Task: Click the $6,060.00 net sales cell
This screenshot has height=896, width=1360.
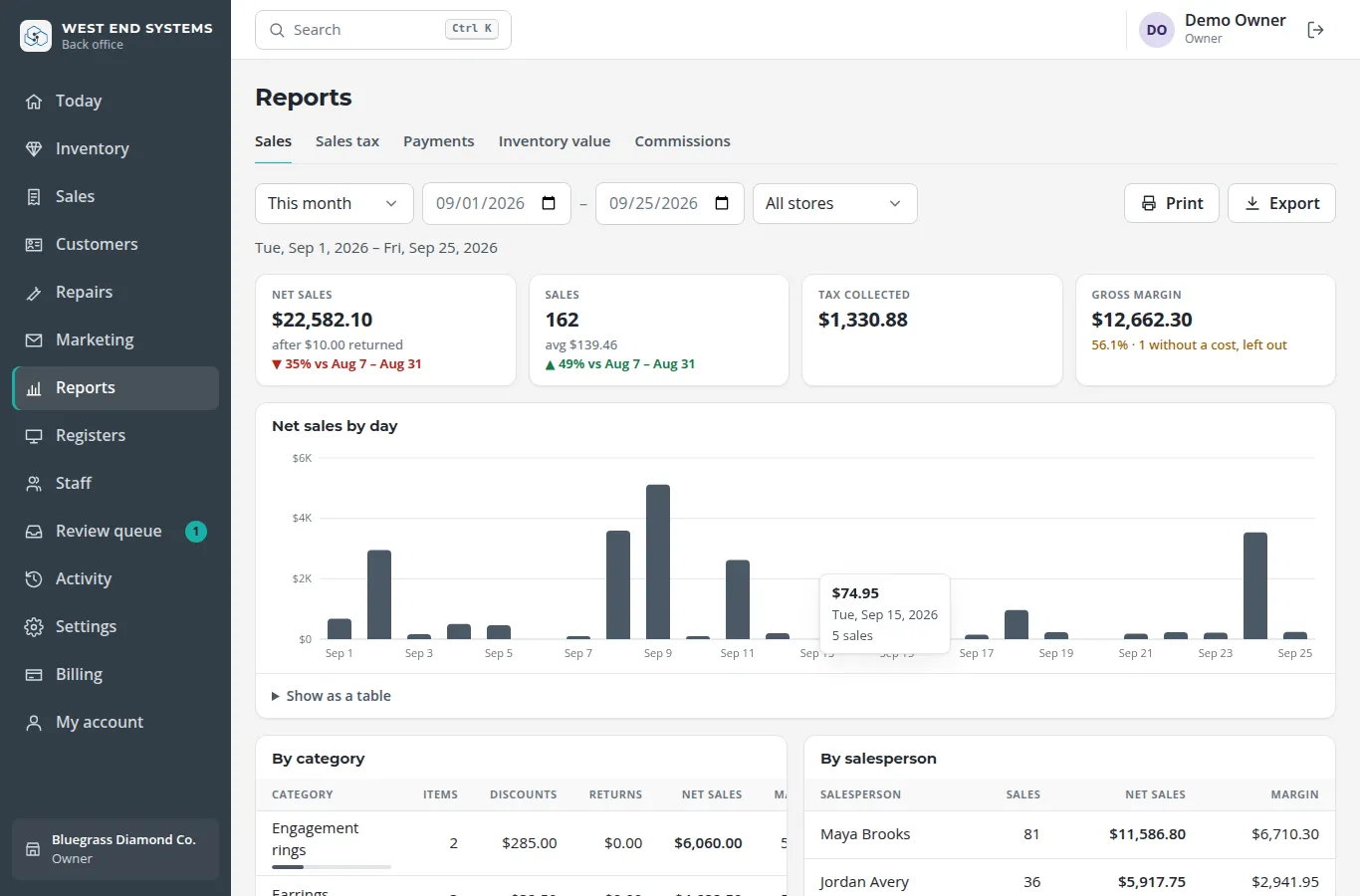Action: 708,843
